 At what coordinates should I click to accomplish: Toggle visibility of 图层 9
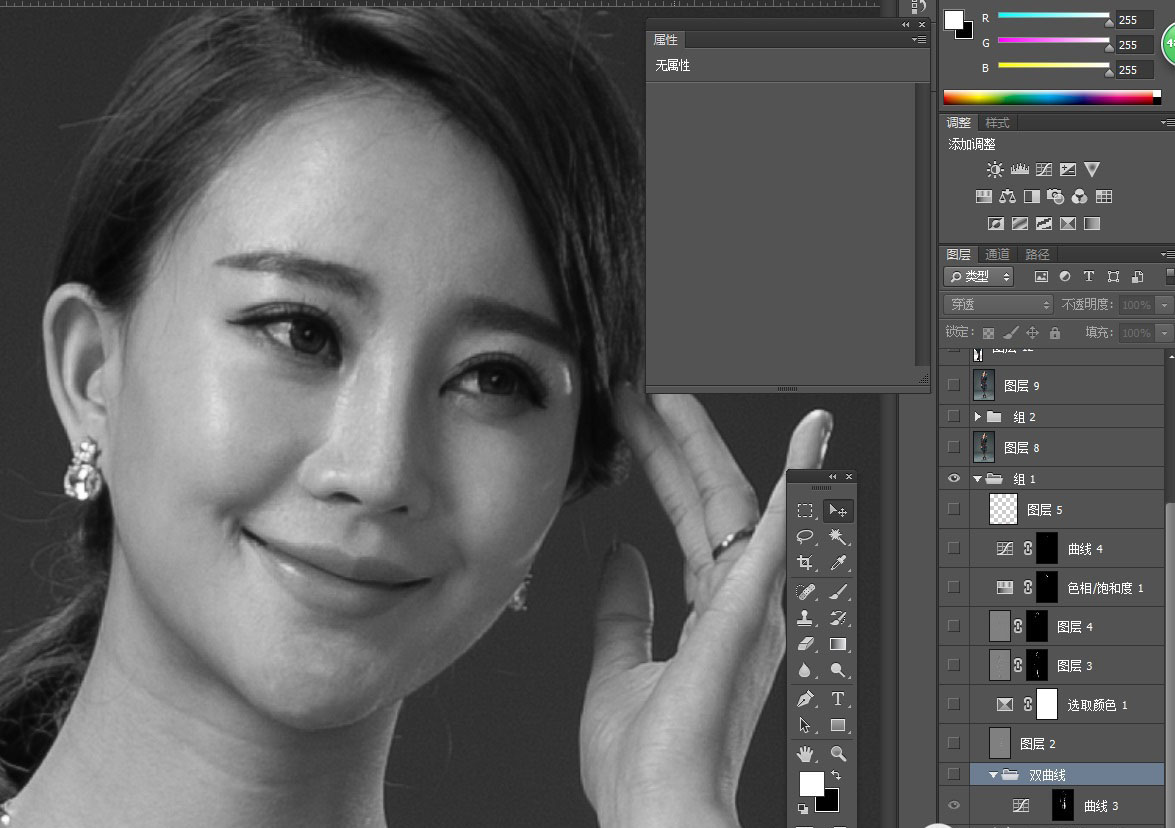point(953,385)
